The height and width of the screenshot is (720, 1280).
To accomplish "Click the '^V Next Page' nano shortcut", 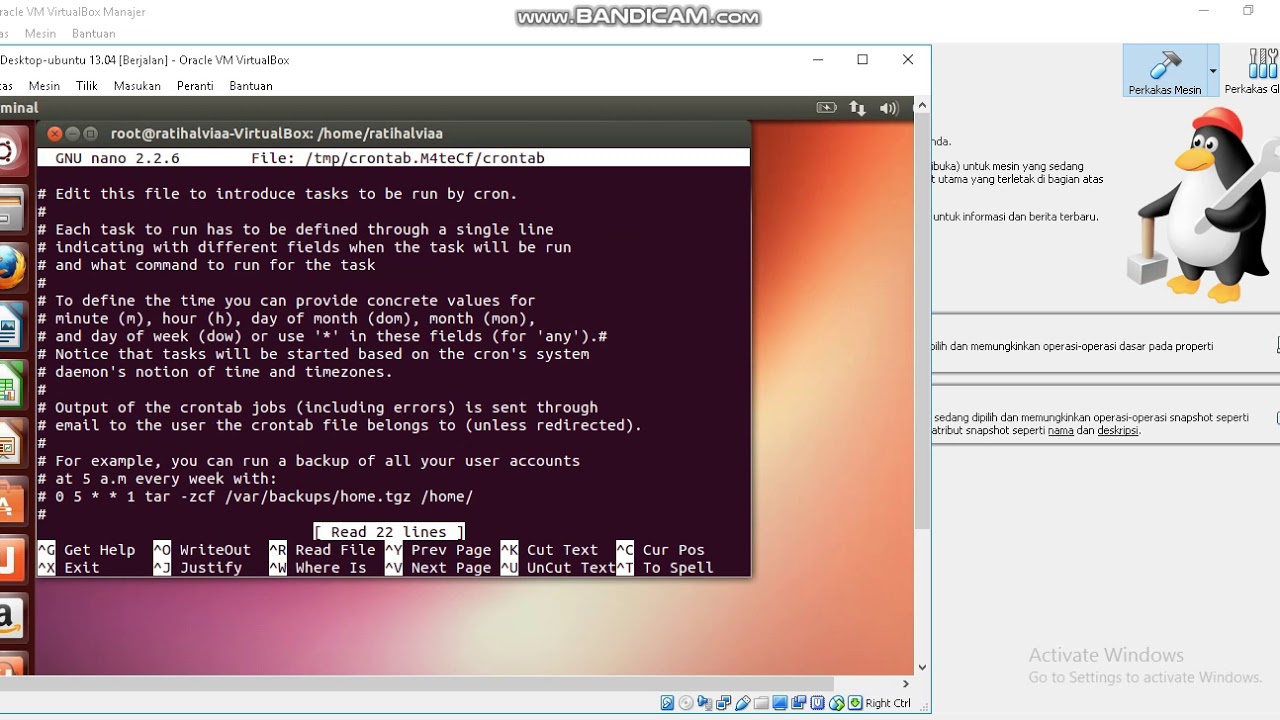I will point(438,568).
